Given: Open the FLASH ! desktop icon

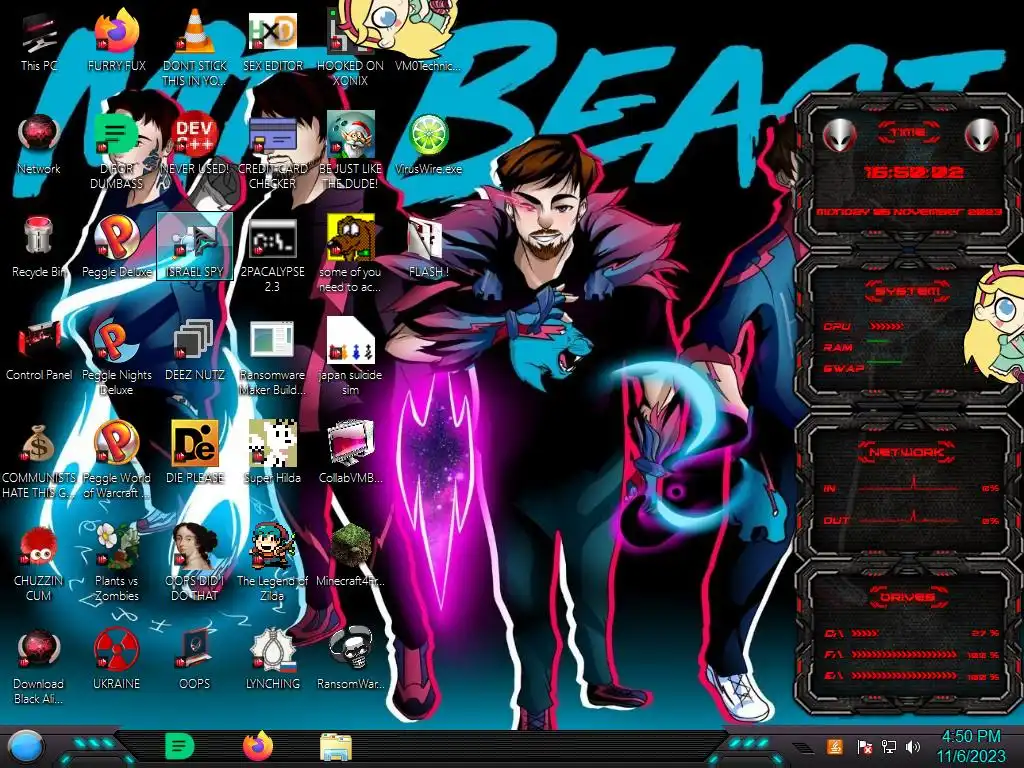Looking at the screenshot, I should coord(428,247).
